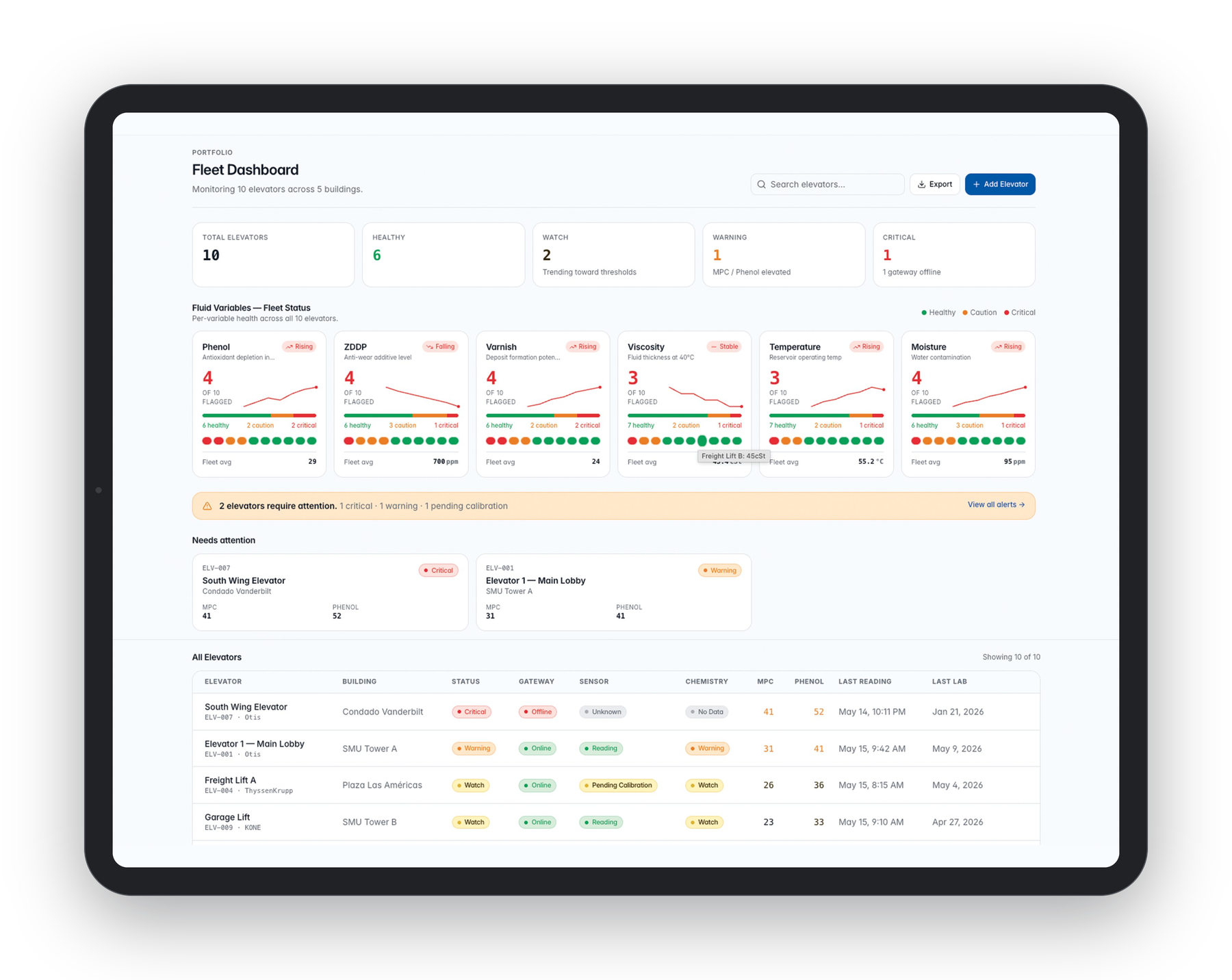Click the Warning badge on Elevator 1 Main Lobby card
Image resolution: width=1232 pixels, height=980 pixels.
(x=719, y=570)
